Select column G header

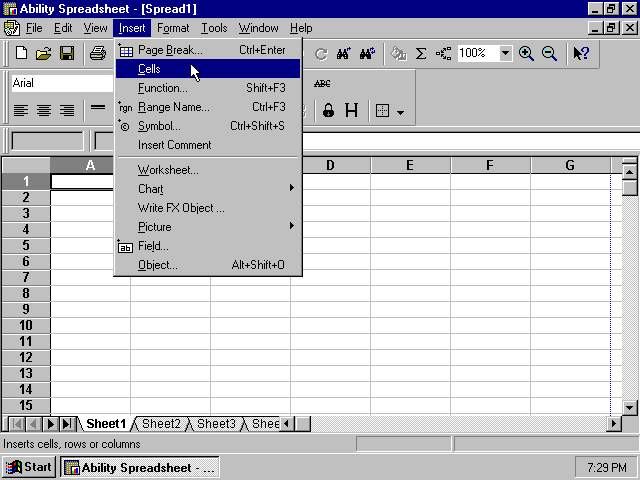coord(570,165)
